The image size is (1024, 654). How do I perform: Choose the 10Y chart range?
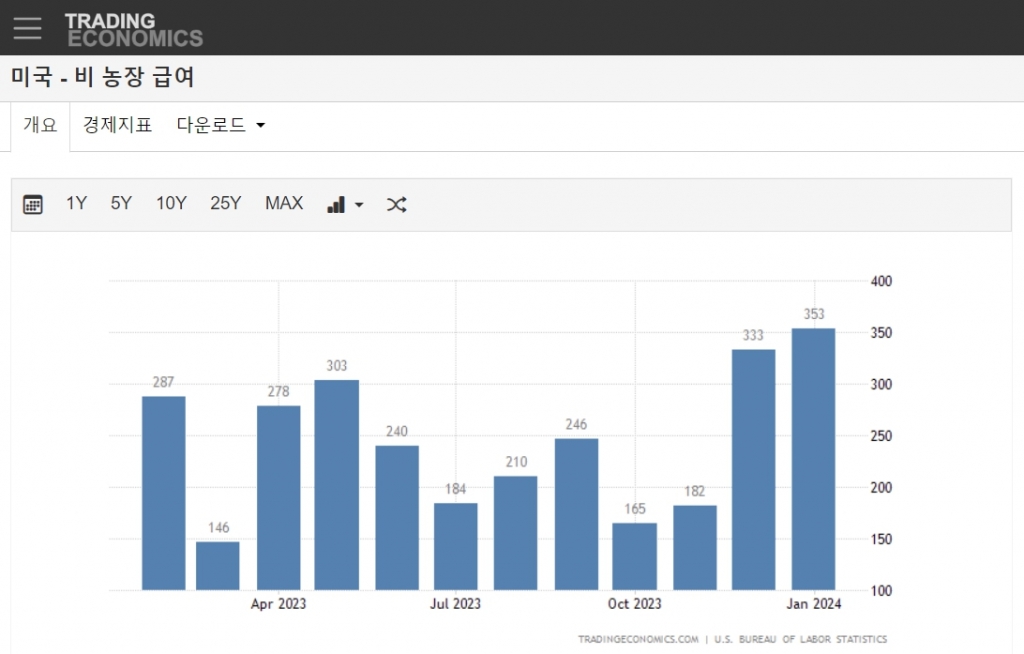(x=171, y=204)
